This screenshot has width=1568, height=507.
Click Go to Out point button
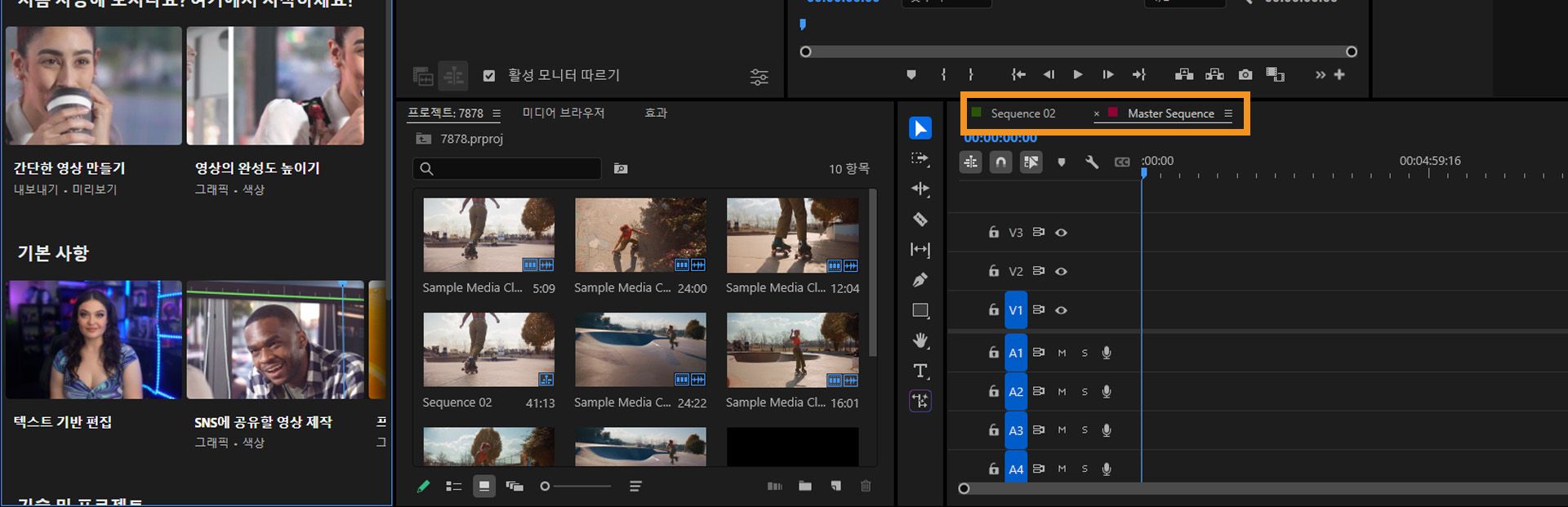click(x=1138, y=74)
